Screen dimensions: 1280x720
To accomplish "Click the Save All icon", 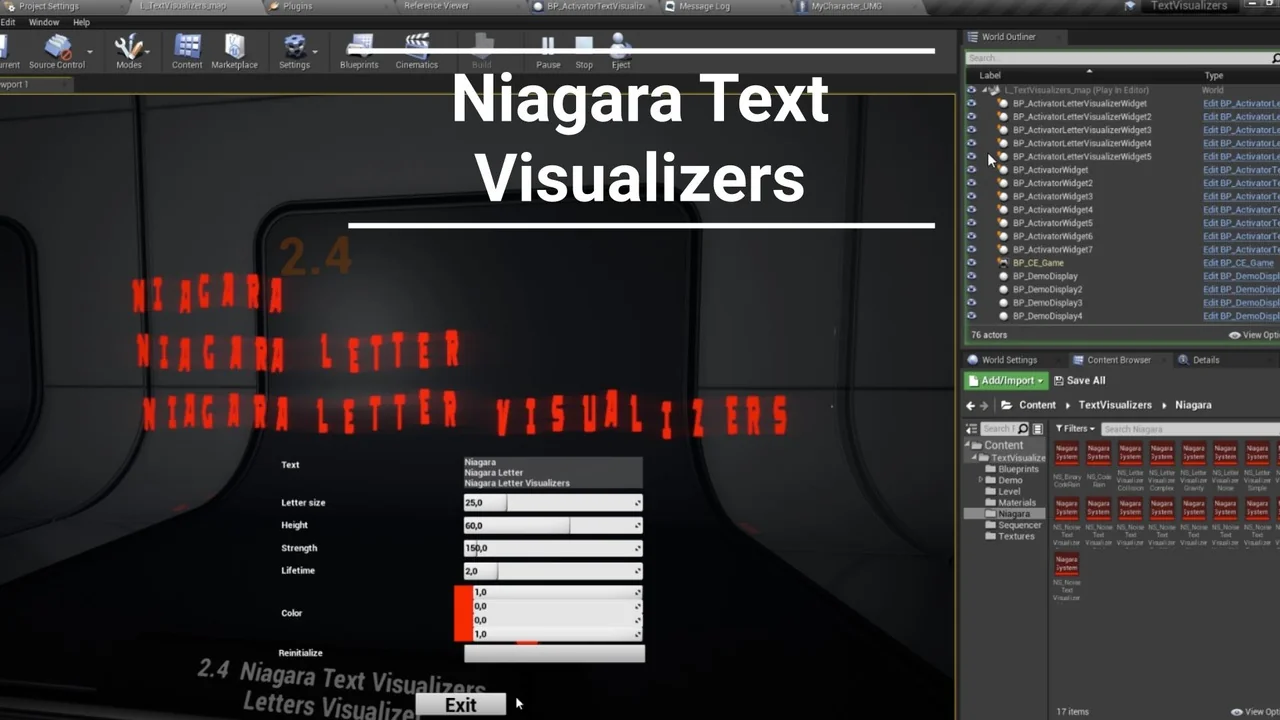I will coord(1060,381).
